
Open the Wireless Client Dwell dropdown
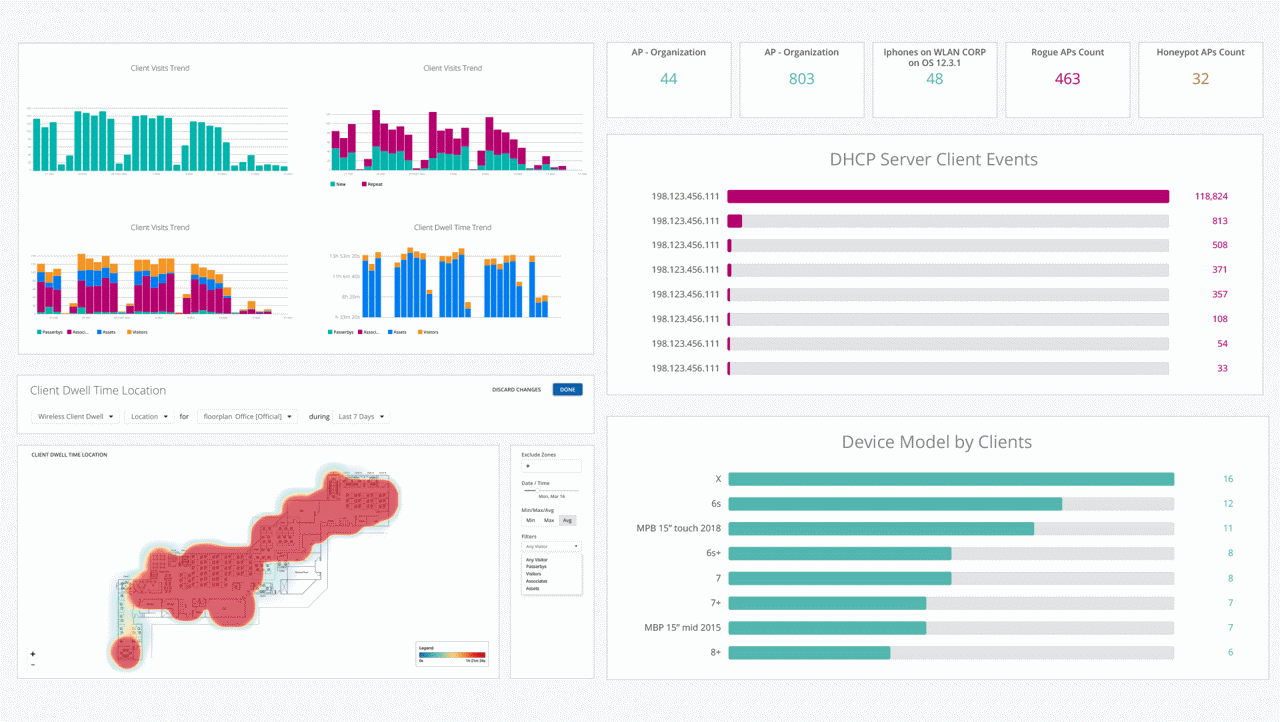click(74, 416)
